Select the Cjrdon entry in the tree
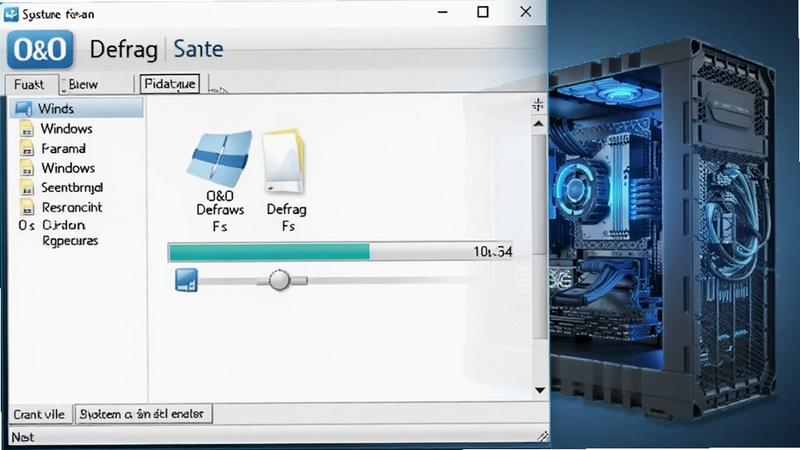The height and width of the screenshot is (450, 800). [x=63, y=225]
